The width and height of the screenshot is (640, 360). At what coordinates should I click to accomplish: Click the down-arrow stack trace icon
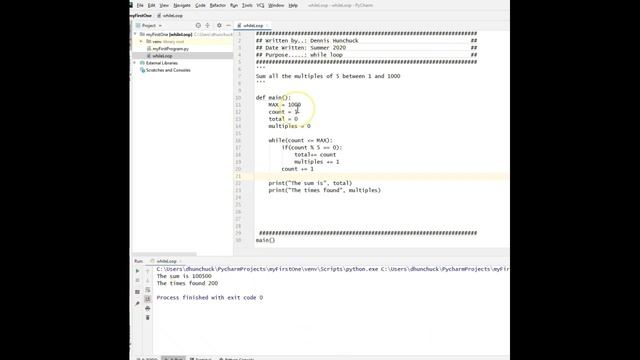pos(148,280)
